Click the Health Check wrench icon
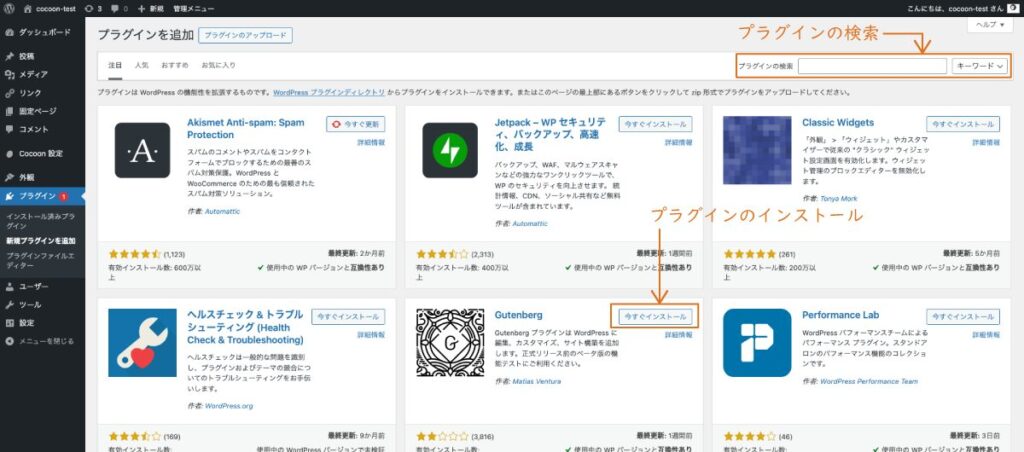The height and width of the screenshot is (452, 1024). pyautogui.click(x=142, y=343)
